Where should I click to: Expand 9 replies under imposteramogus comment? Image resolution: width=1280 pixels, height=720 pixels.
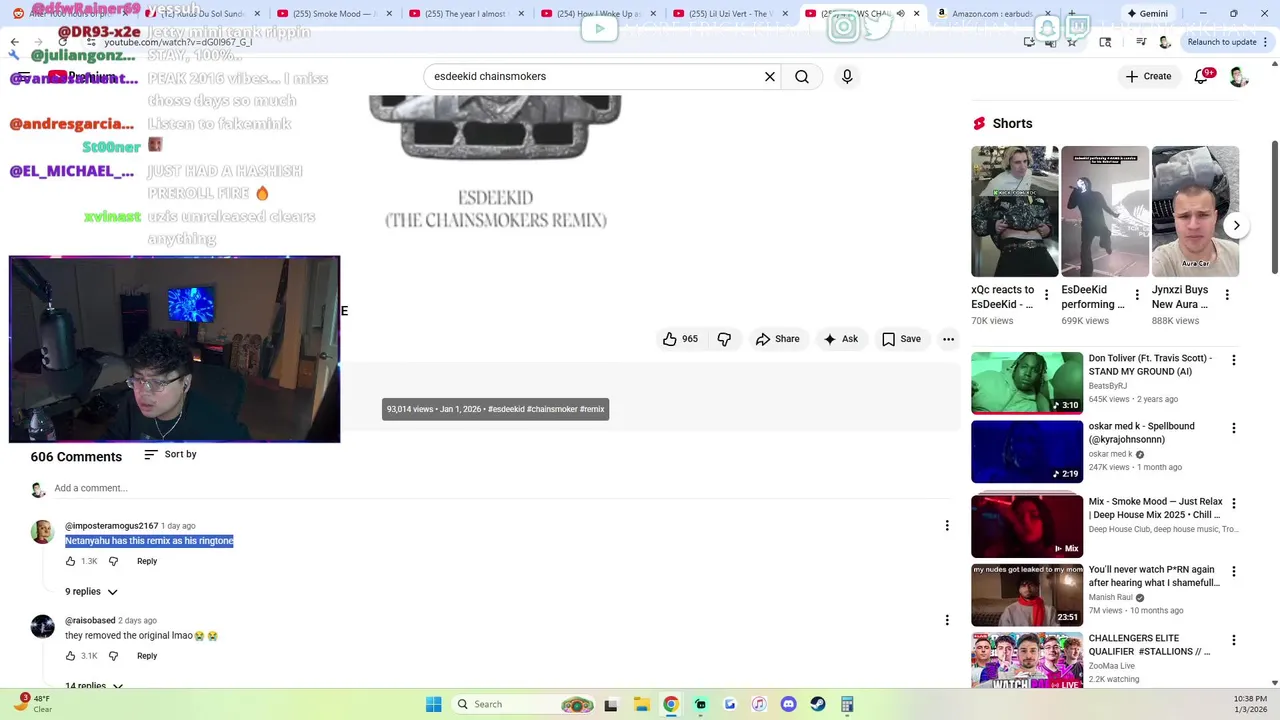click(x=91, y=592)
